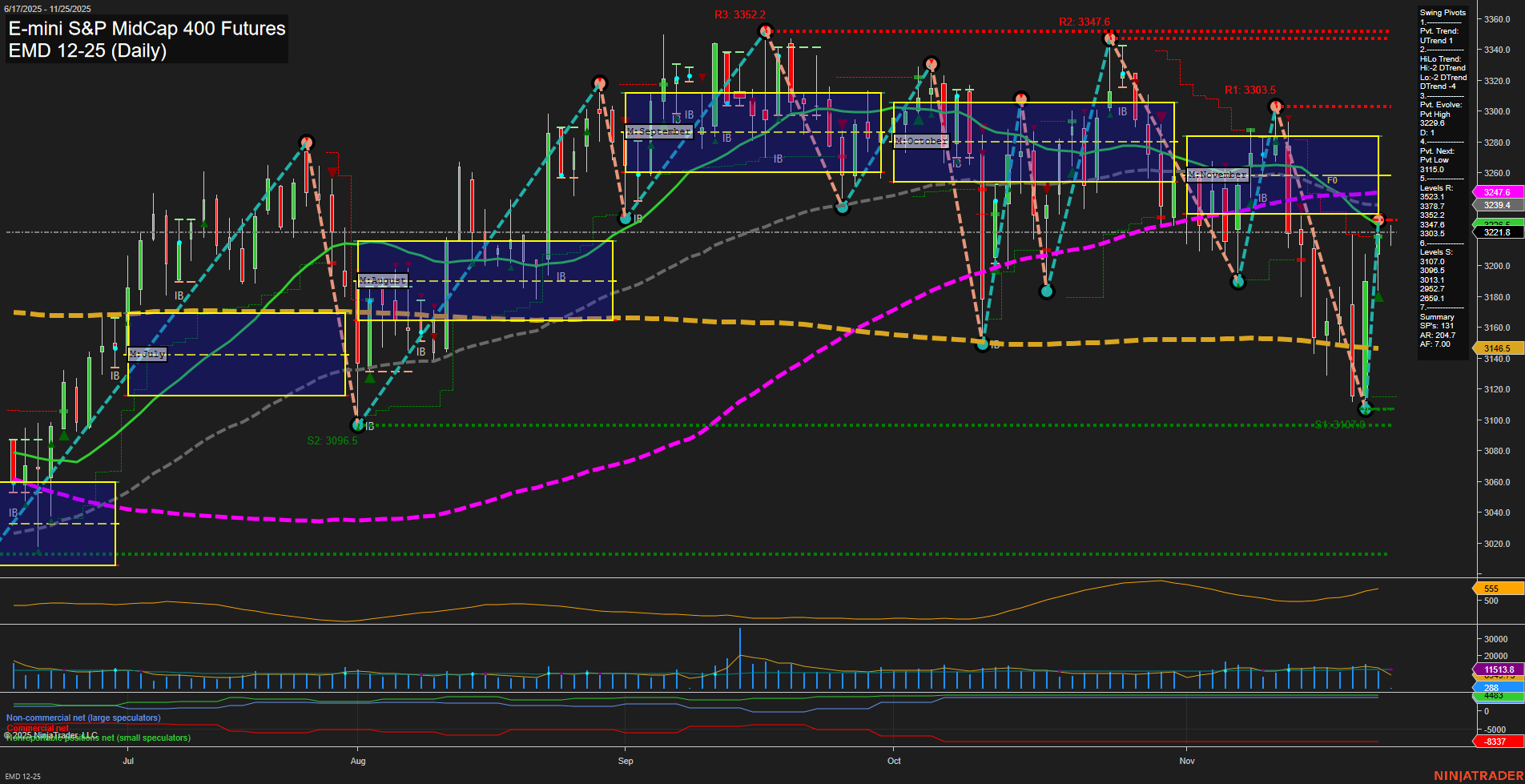Viewport: 1525px width, 784px height.
Task: Click the date range 6/17/2025 - 11/25/2025 label
Action: (50, 6)
